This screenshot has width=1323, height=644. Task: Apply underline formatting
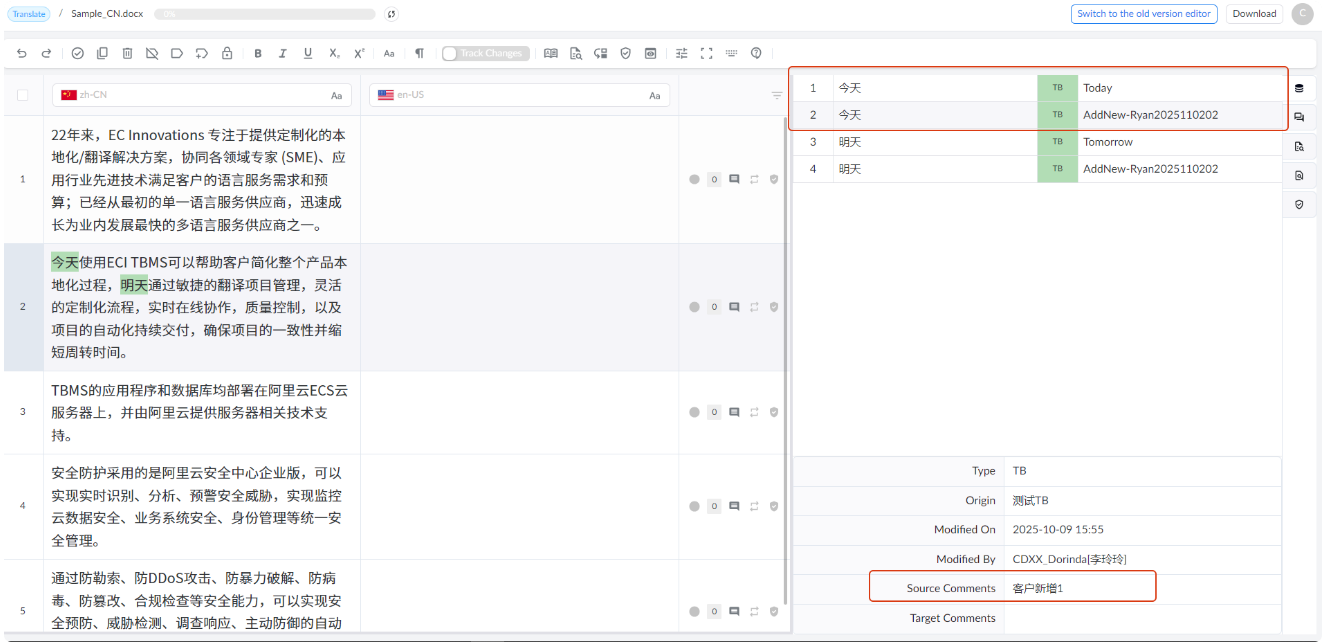308,53
